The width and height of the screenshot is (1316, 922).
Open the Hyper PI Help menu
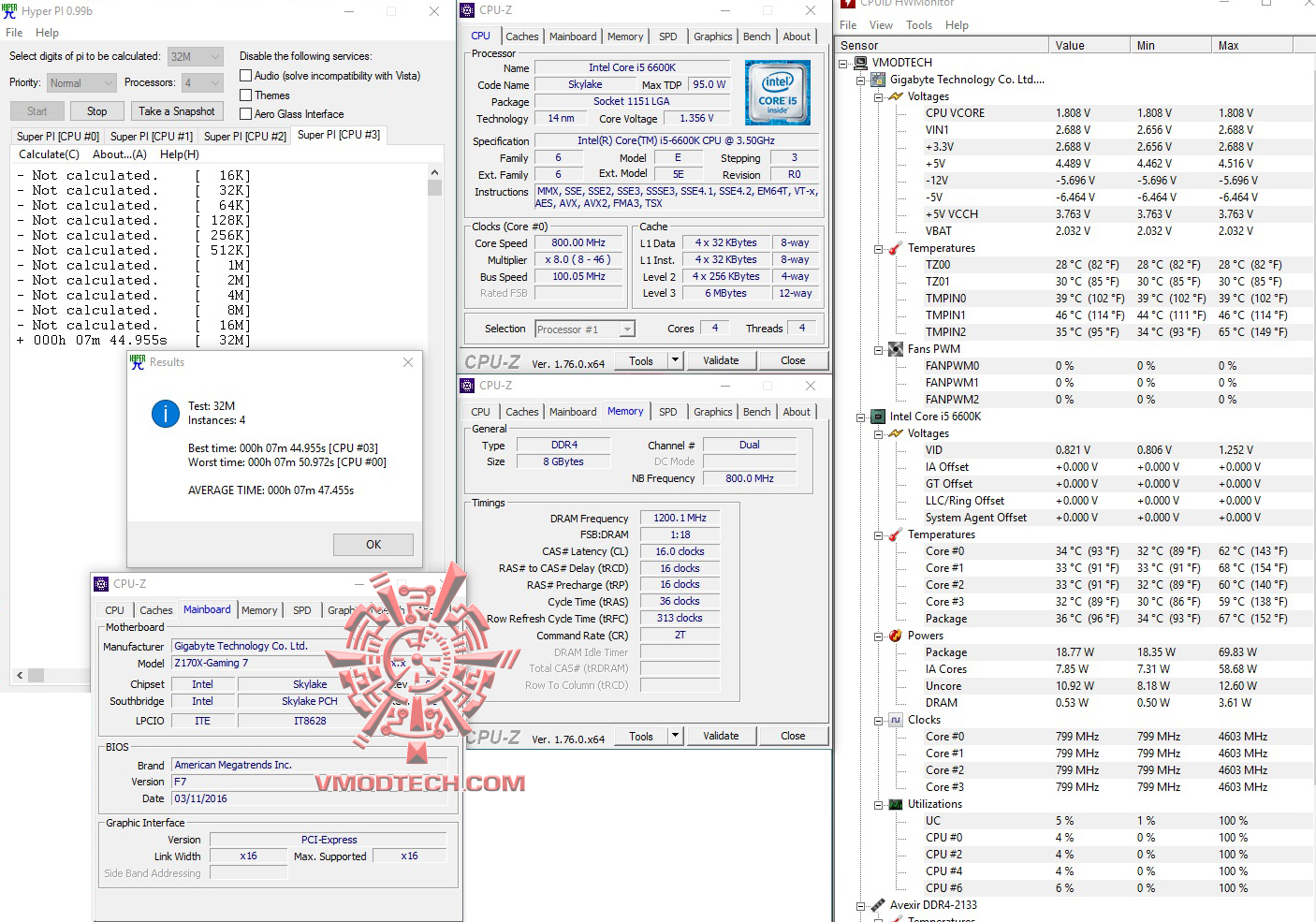pos(47,33)
